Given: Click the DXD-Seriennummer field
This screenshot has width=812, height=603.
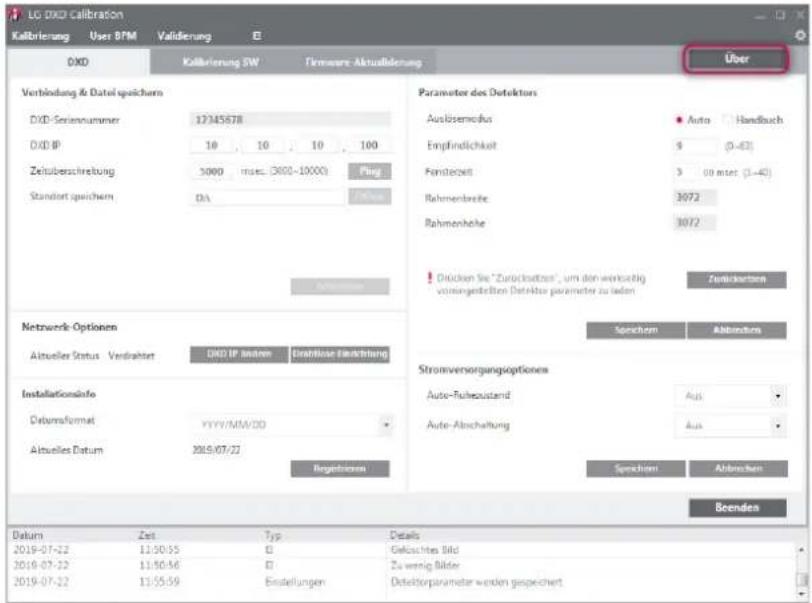Looking at the screenshot, I should 290,120.
